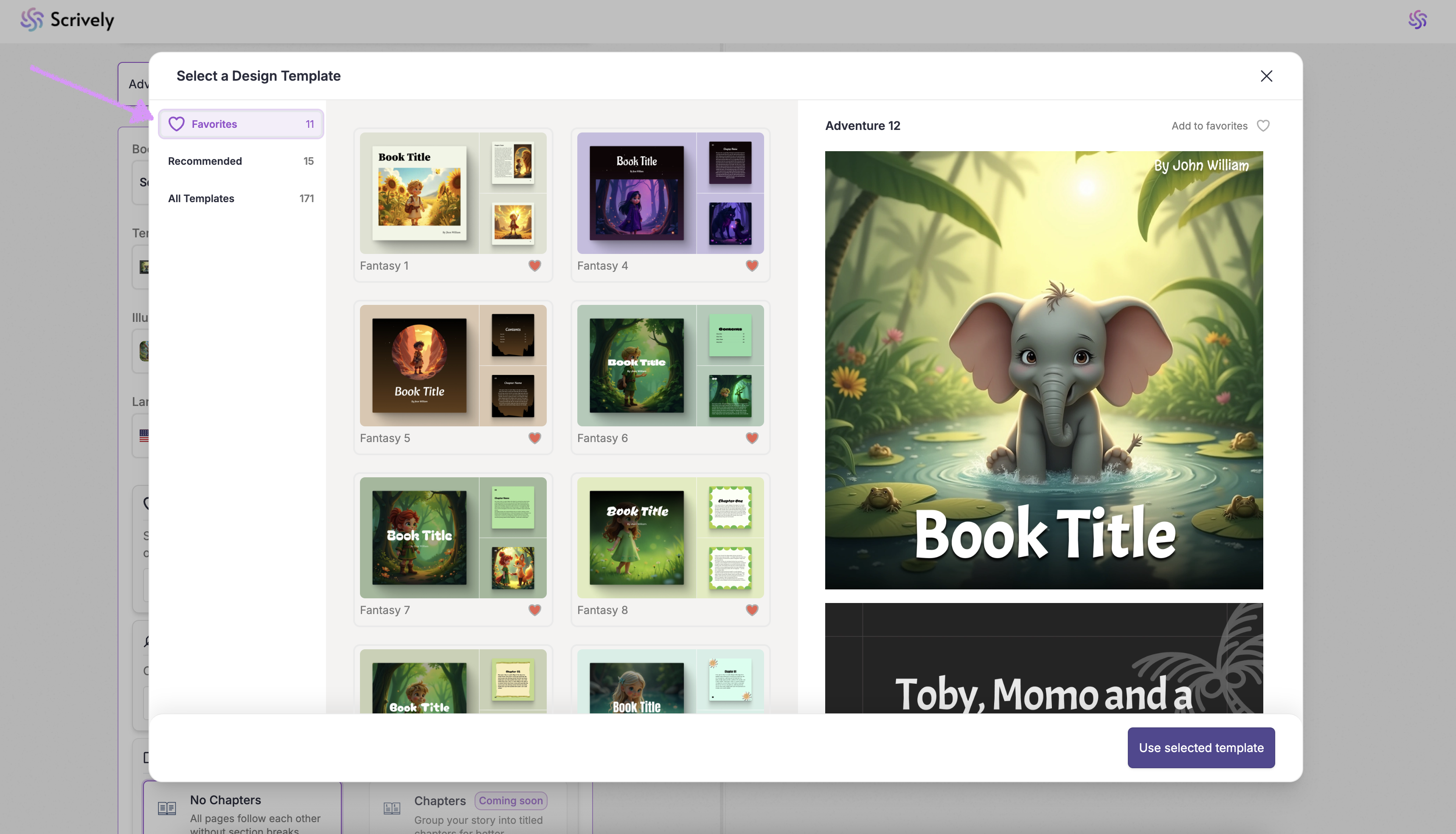The height and width of the screenshot is (834, 1456).
Task: Remove Fantasy 6 from favorites via heart
Action: click(752, 438)
